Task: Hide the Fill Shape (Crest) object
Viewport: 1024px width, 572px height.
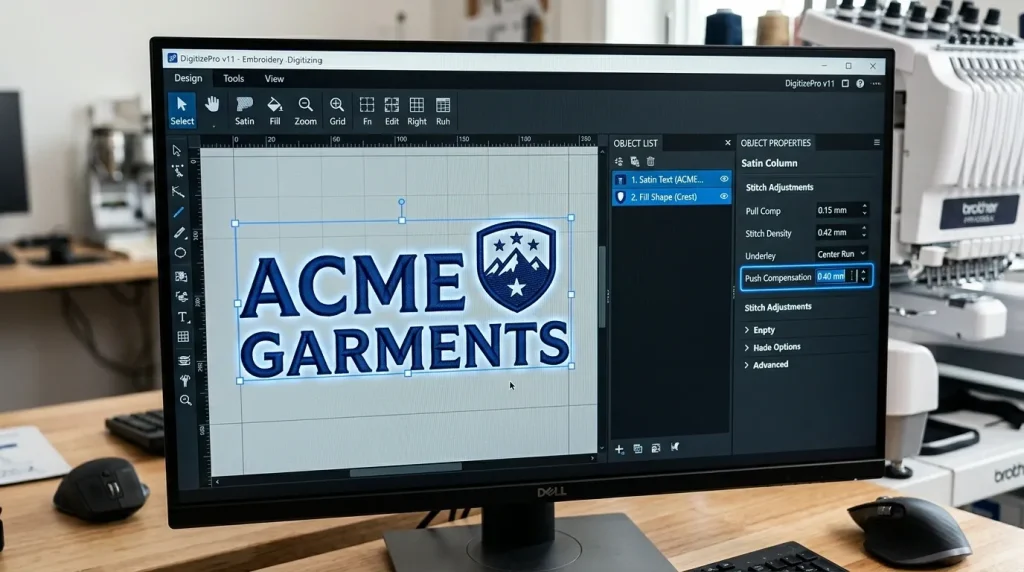Action: coord(724,196)
